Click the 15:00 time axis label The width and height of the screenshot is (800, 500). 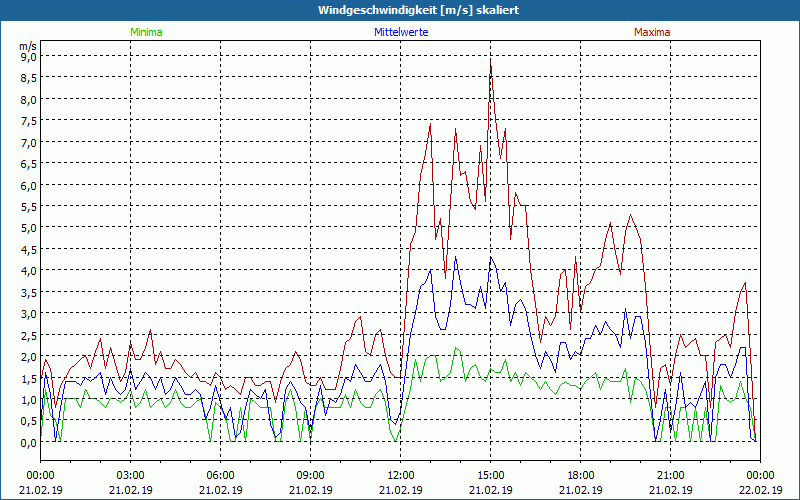point(490,476)
